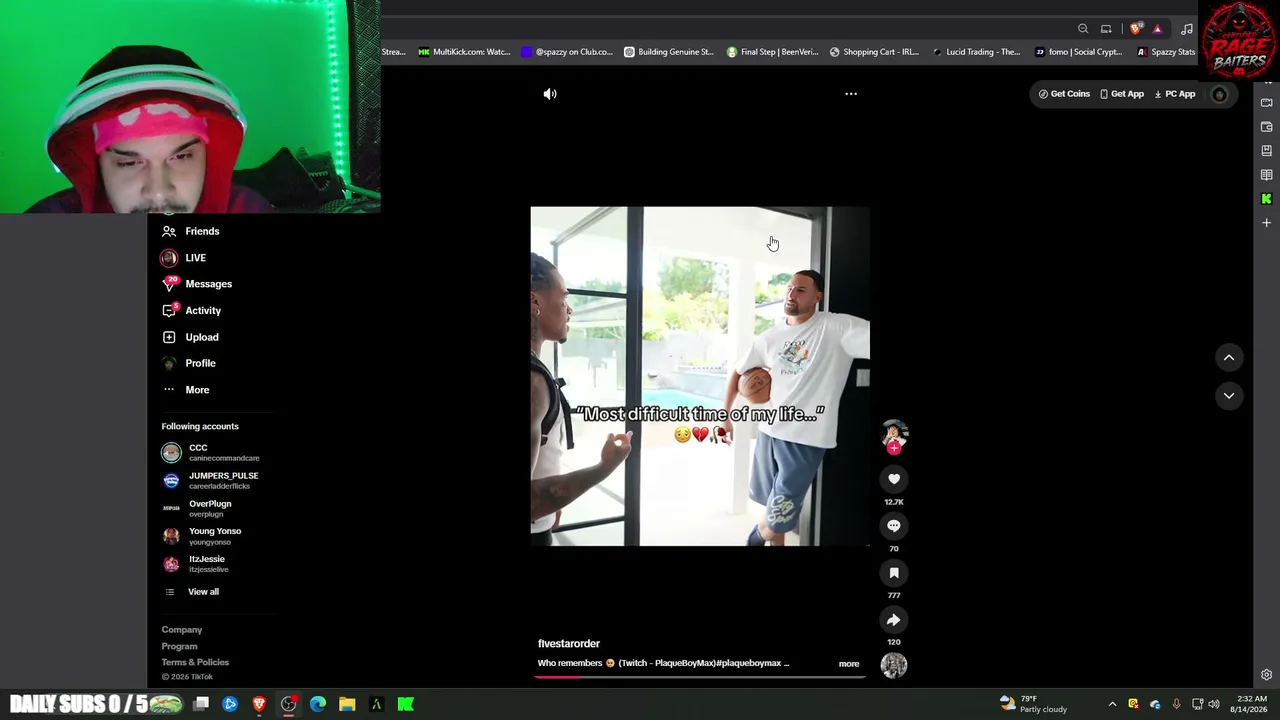Open the OBS Studio taskbar icon
1280x720 pixels.
pos(288,704)
